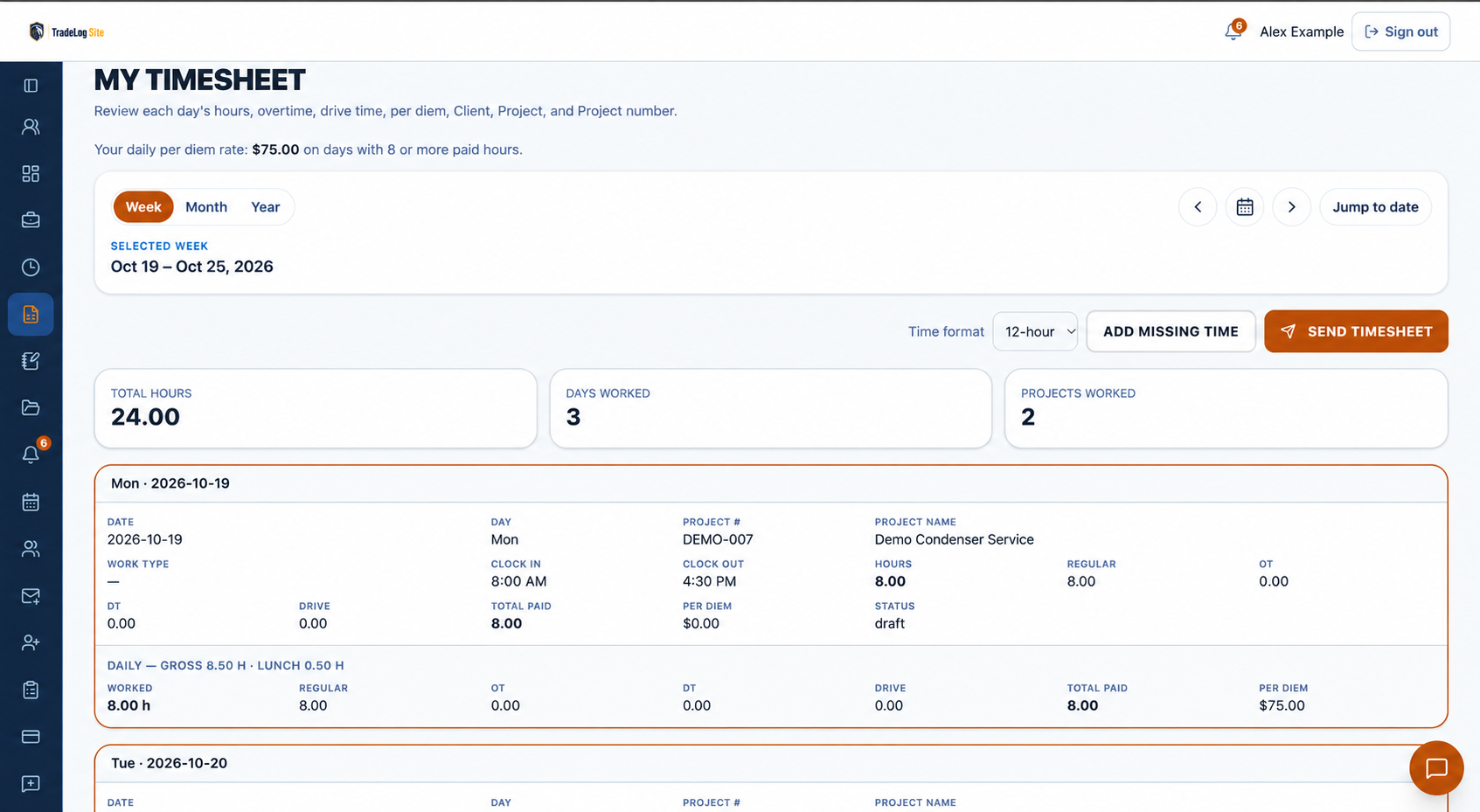
Task: Go to previous week arrow
Action: click(1198, 207)
